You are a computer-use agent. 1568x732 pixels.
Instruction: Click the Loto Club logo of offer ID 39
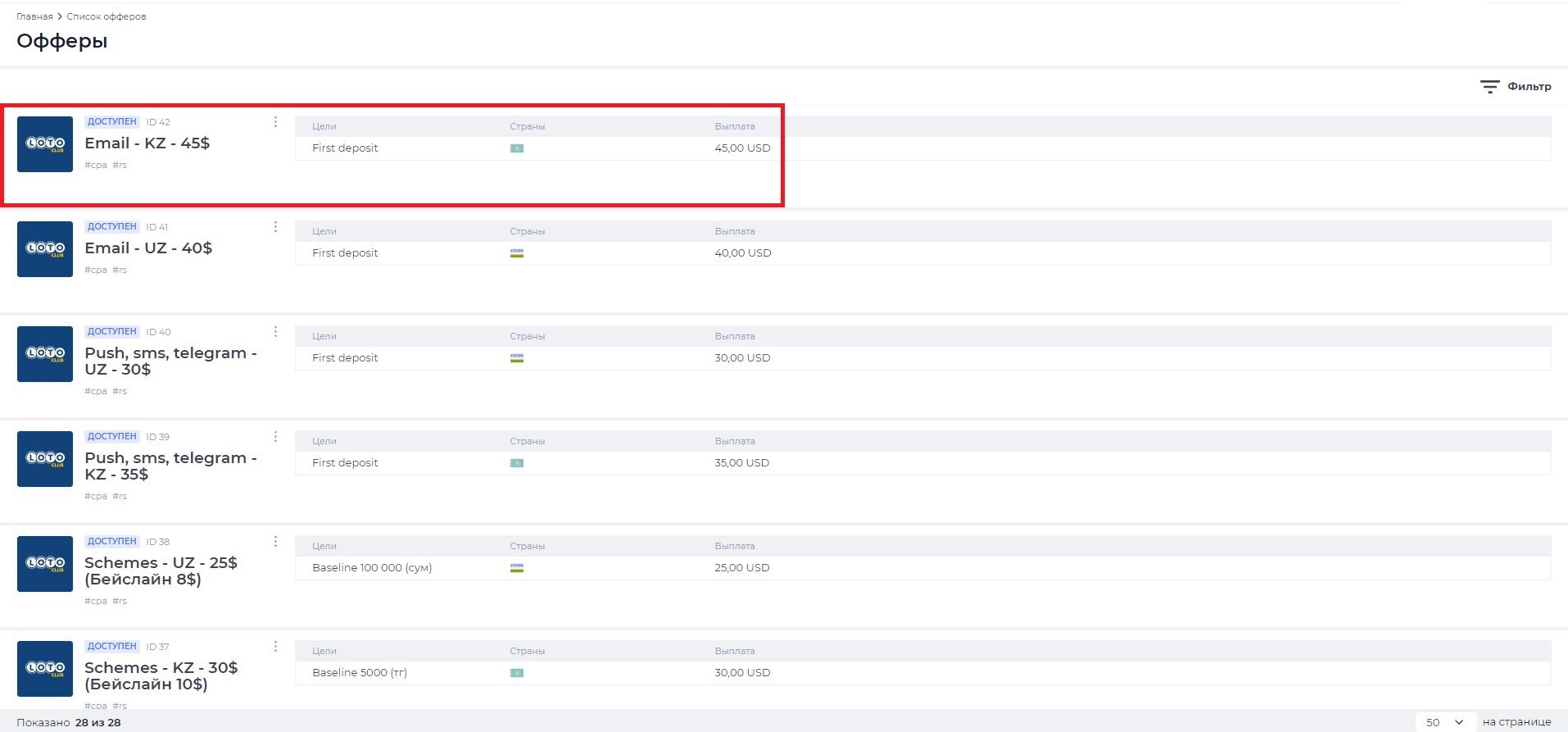coord(45,459)
